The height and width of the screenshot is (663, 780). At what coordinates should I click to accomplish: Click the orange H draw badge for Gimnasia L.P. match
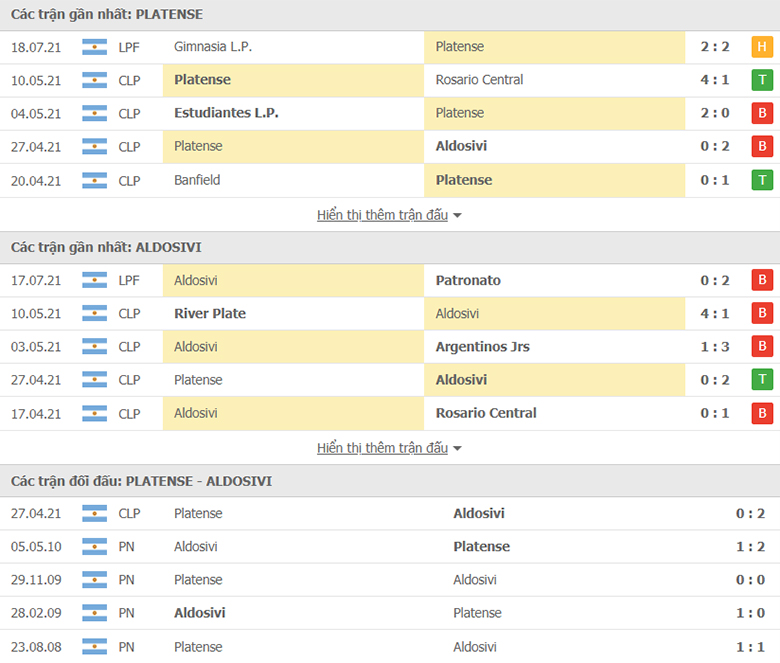762,47
